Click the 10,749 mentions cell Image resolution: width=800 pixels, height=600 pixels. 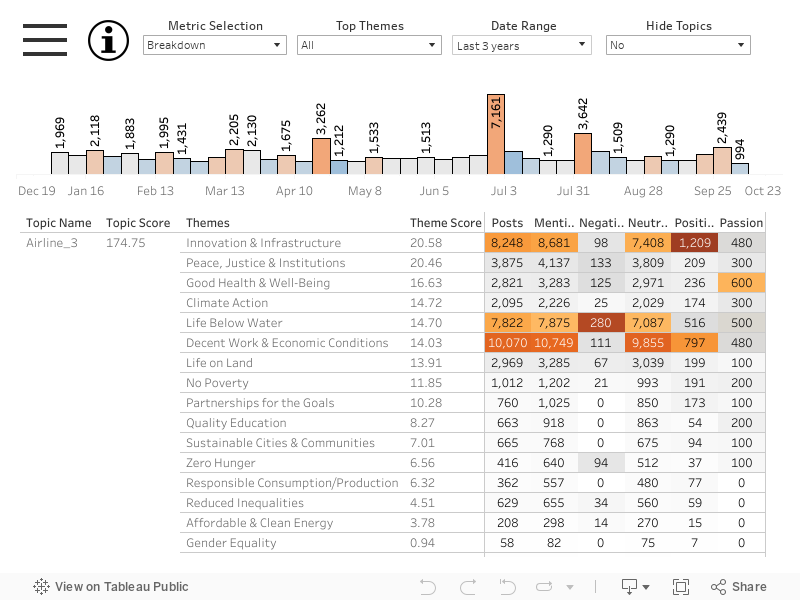(x=554, y=343)
